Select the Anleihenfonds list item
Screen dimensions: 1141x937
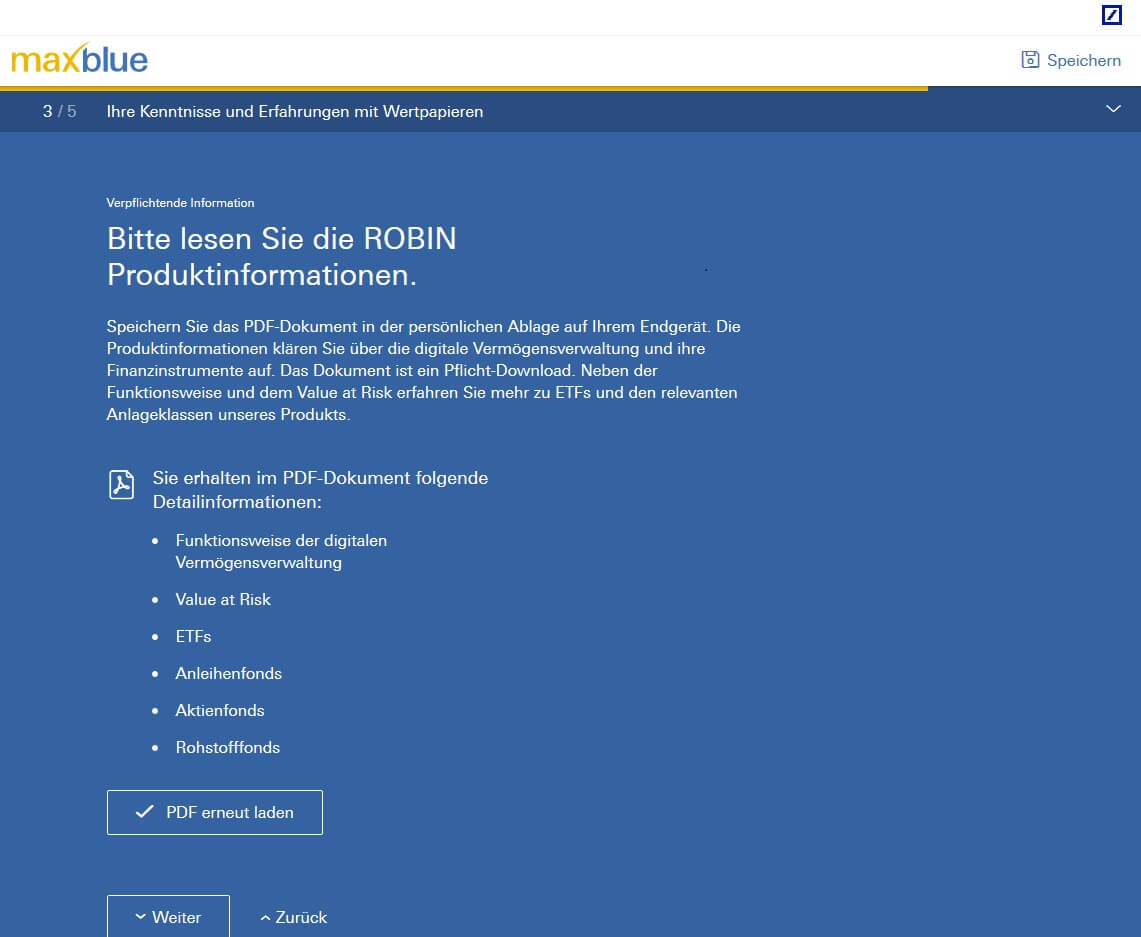(x=228, y=674)
